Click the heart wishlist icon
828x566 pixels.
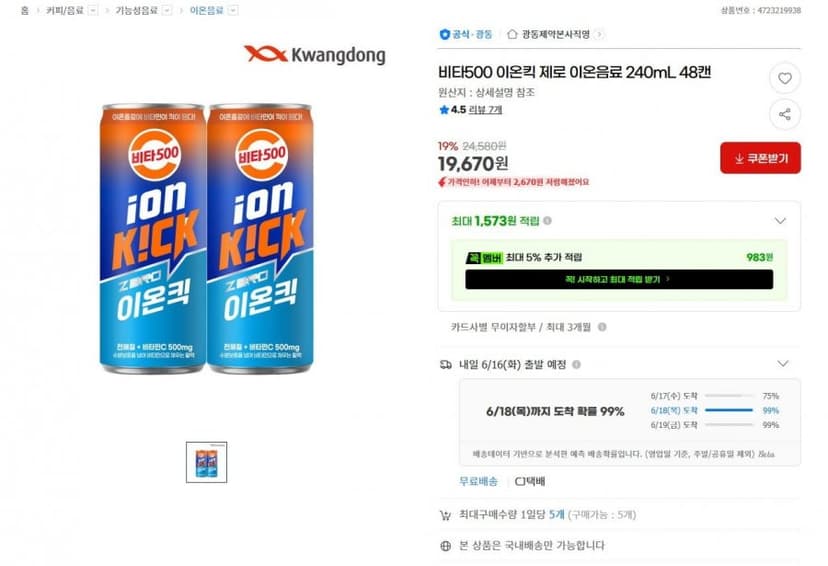tap(785, 78)
